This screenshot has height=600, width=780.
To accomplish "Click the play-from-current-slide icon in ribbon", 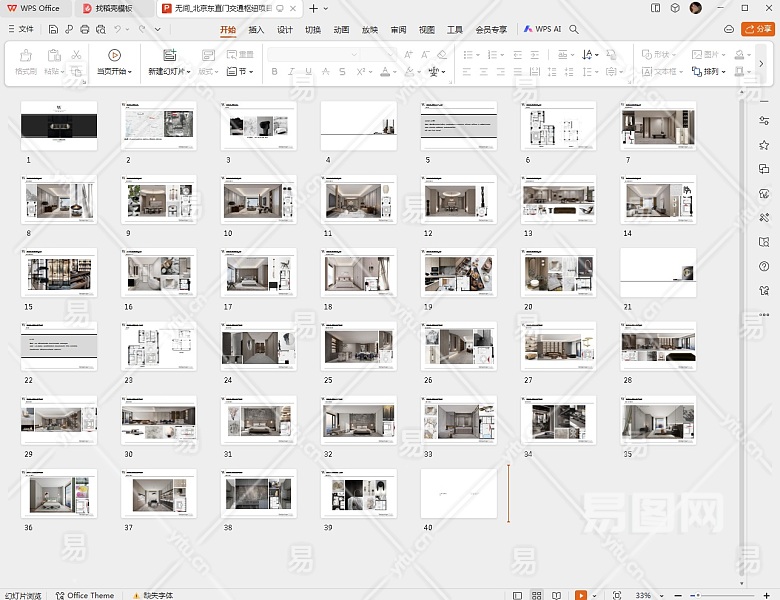I will (114, 56).
